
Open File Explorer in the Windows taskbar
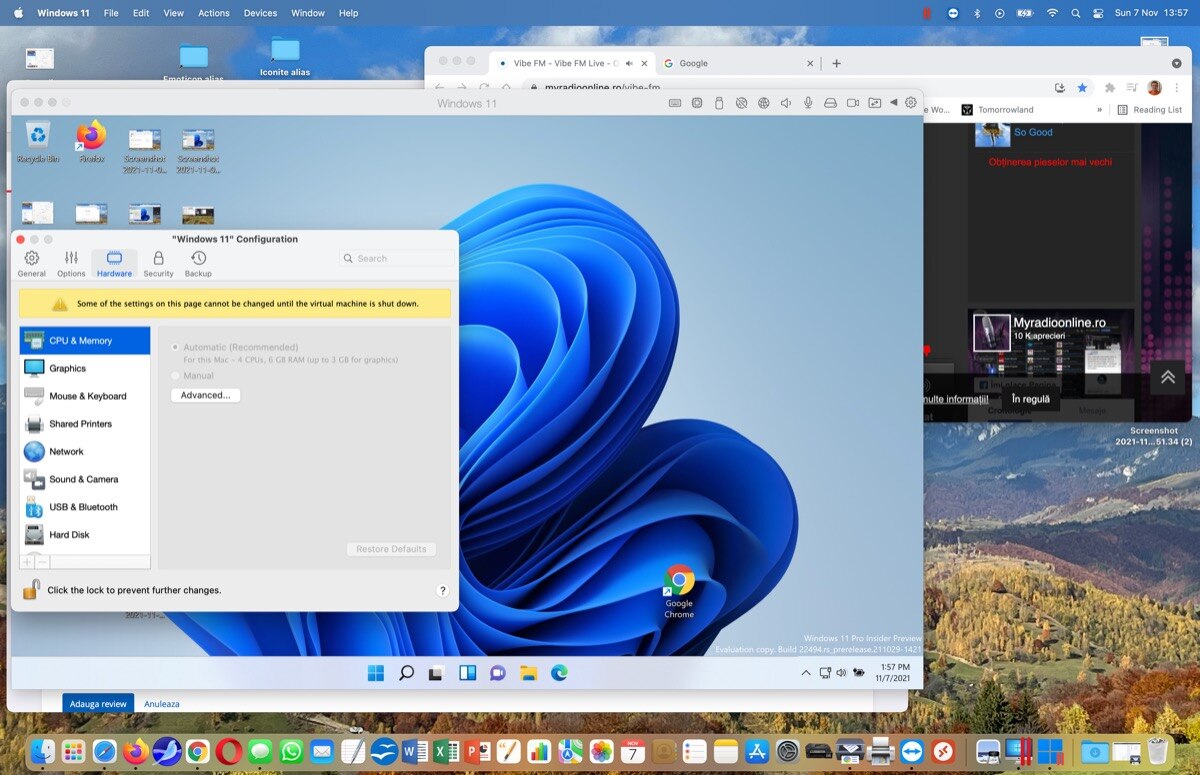click(528, 673)
